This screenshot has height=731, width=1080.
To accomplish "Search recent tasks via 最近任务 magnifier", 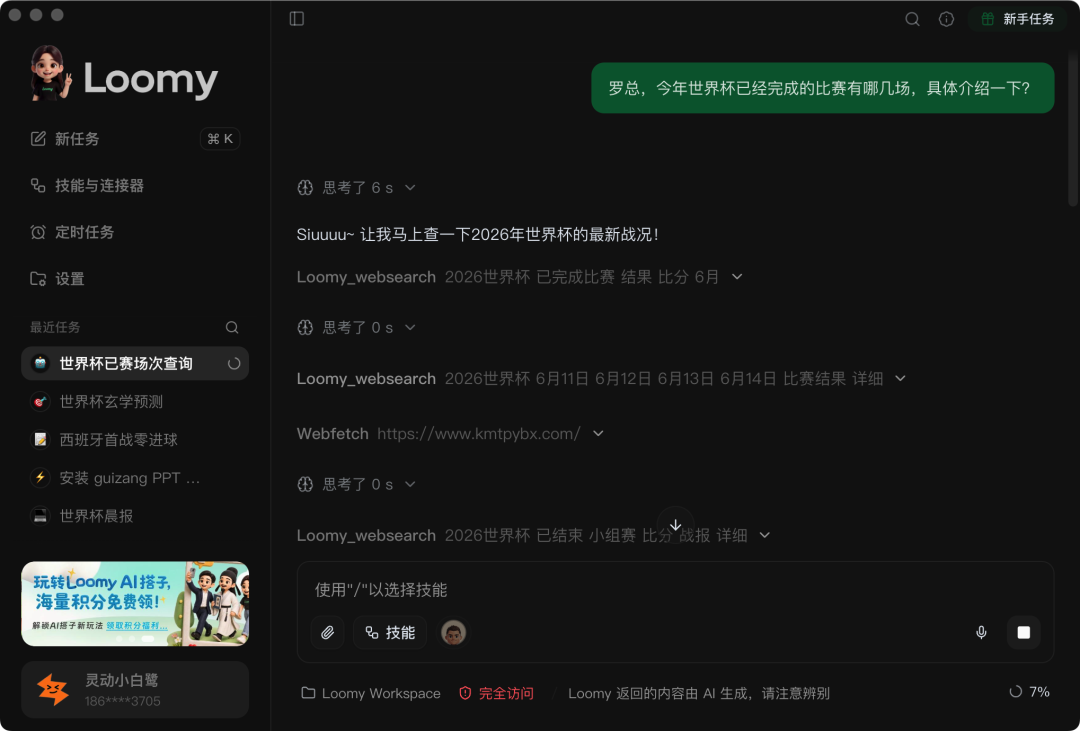I will tap(232, 327).
